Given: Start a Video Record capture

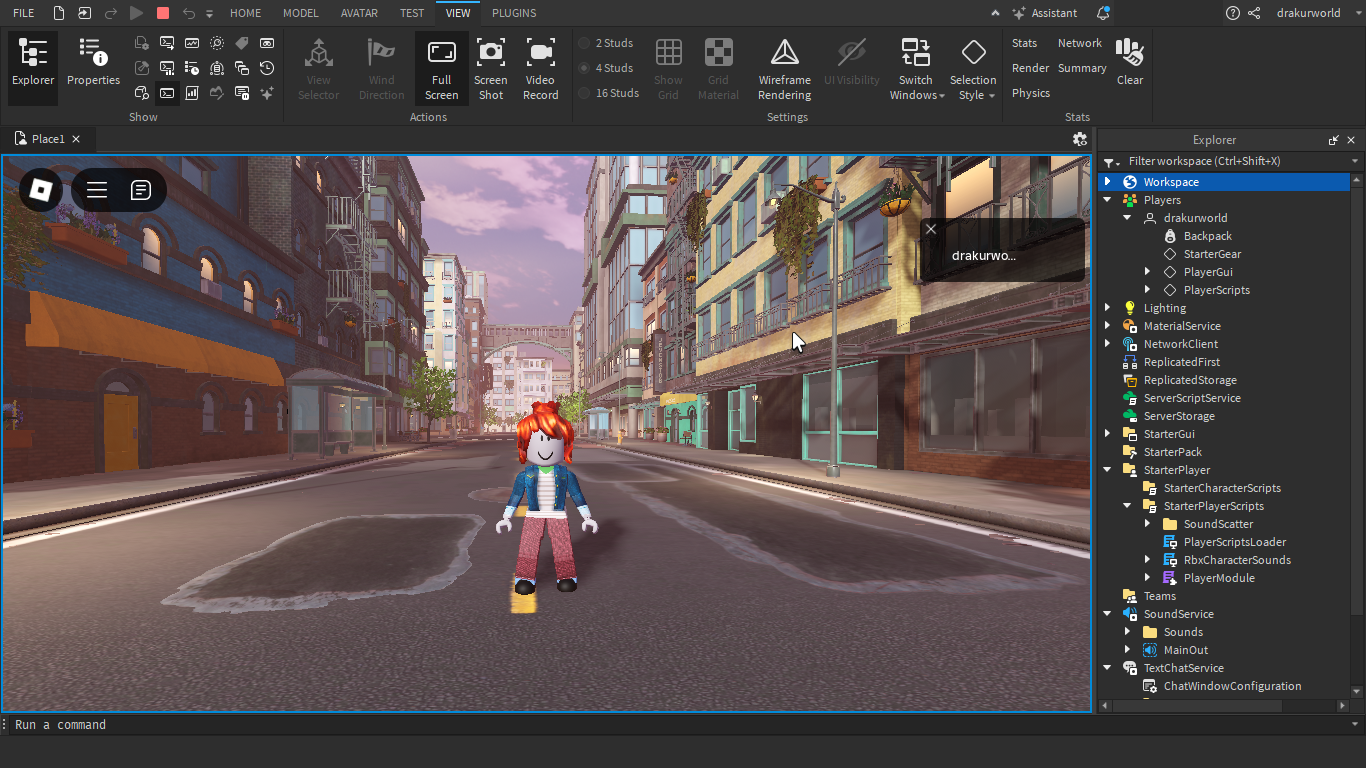Looking at the screenshot, I should [x=540, y=69].
